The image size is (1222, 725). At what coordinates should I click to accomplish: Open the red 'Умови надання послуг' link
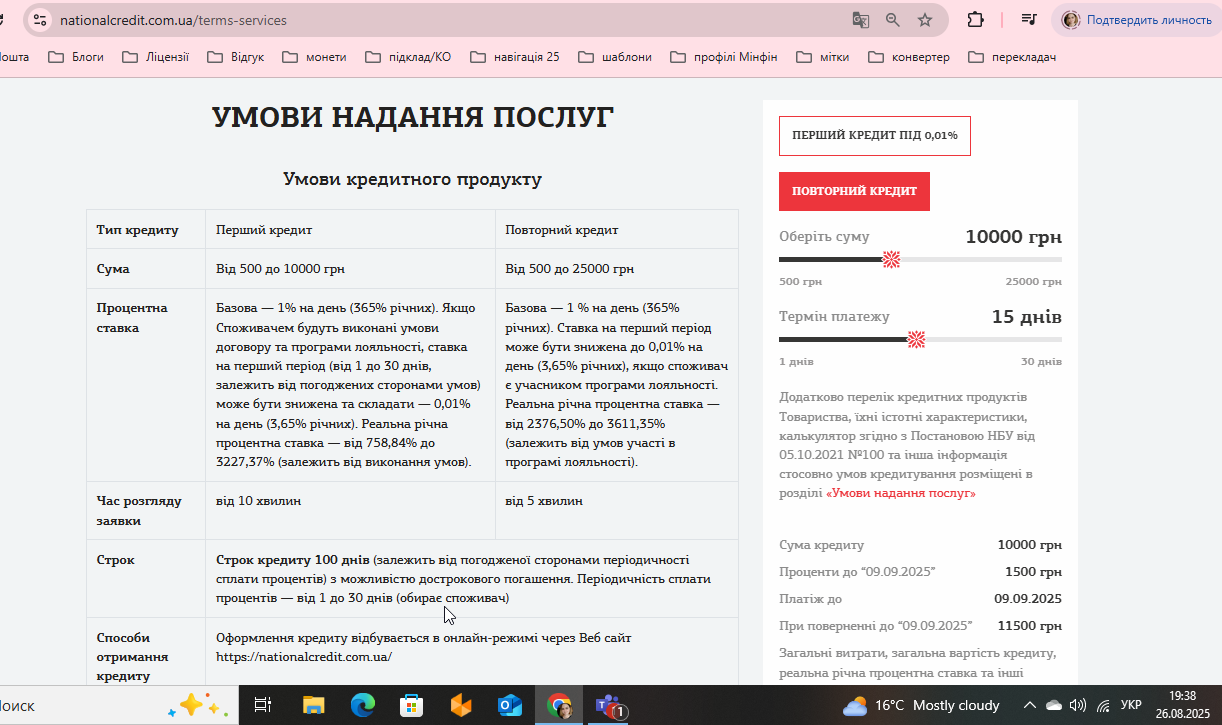point(901,493)
